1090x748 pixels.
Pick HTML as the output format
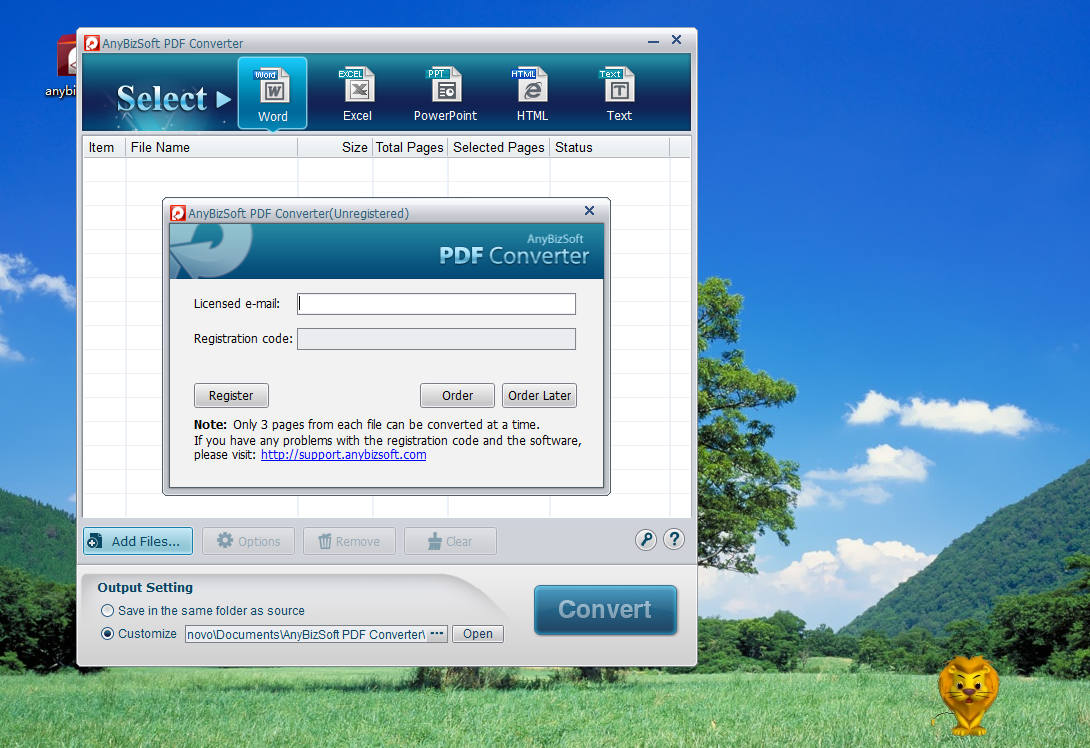(532, 95)
